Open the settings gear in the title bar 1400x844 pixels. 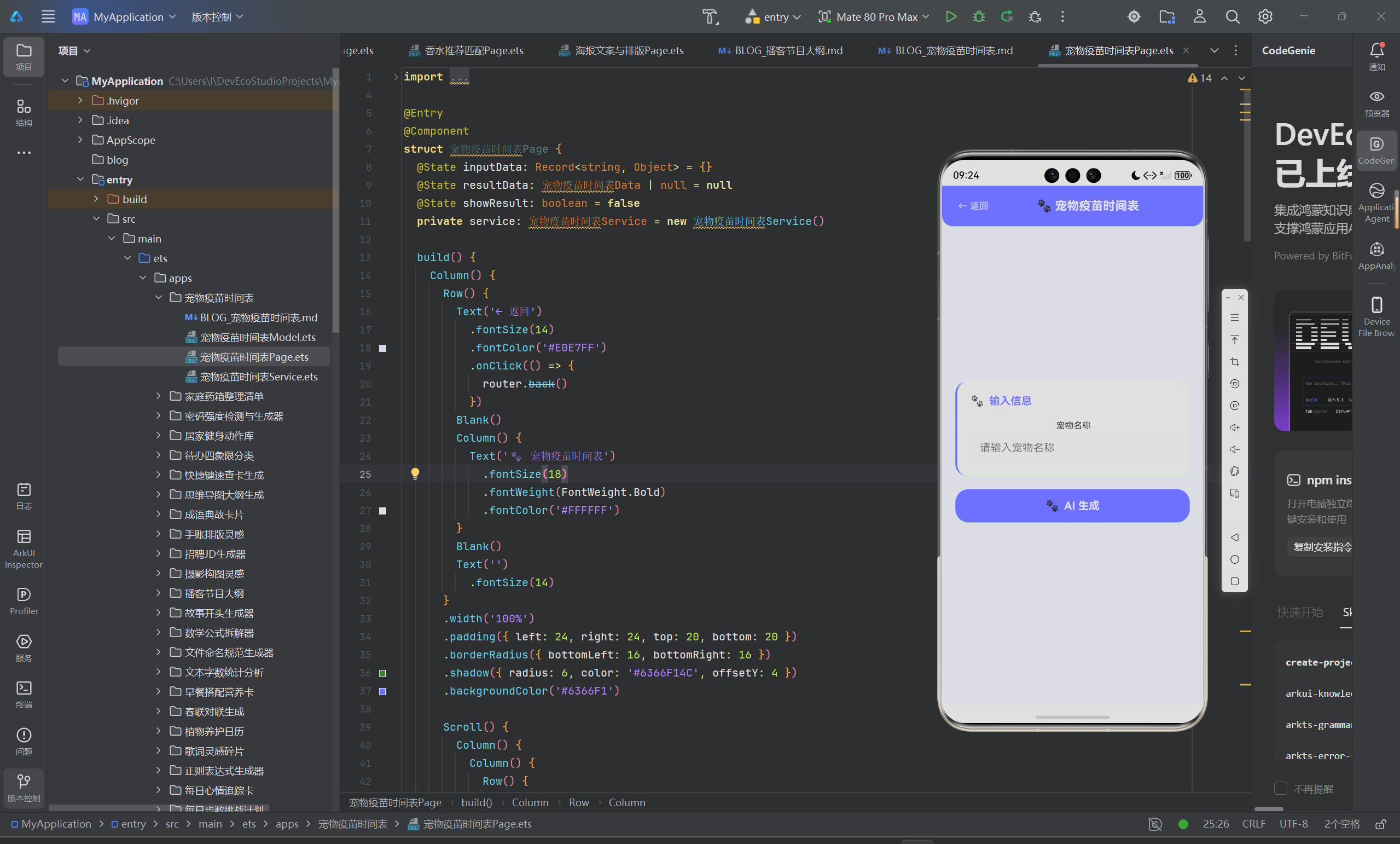pyautogui.click(x=1265, y=16)
